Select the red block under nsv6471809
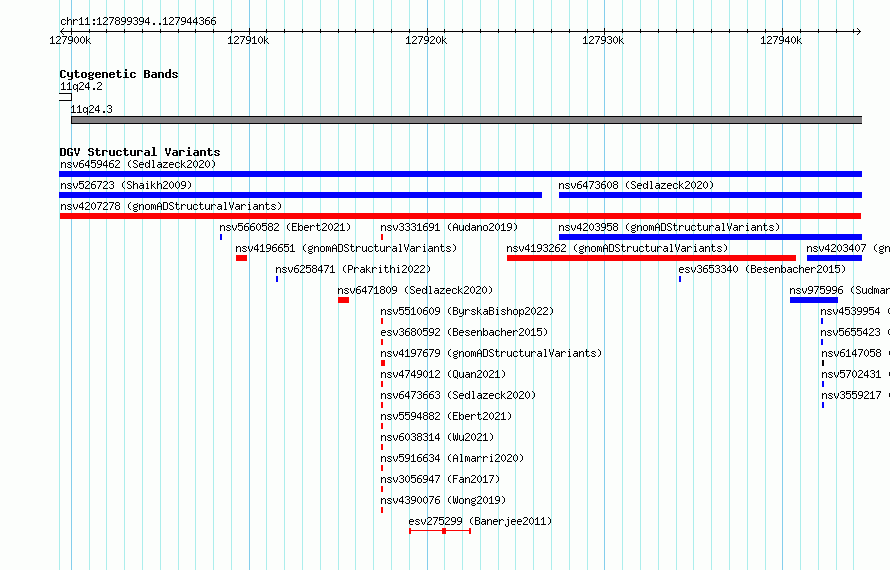The height and width of the screenshot is (570, 890). tap(343, 300)
